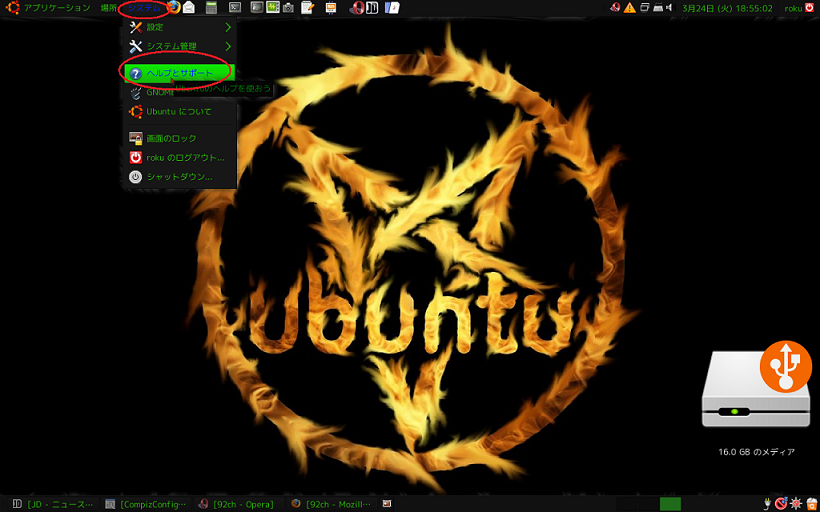
Task: Click the green workspace switcher box
Action: (670, 504)
